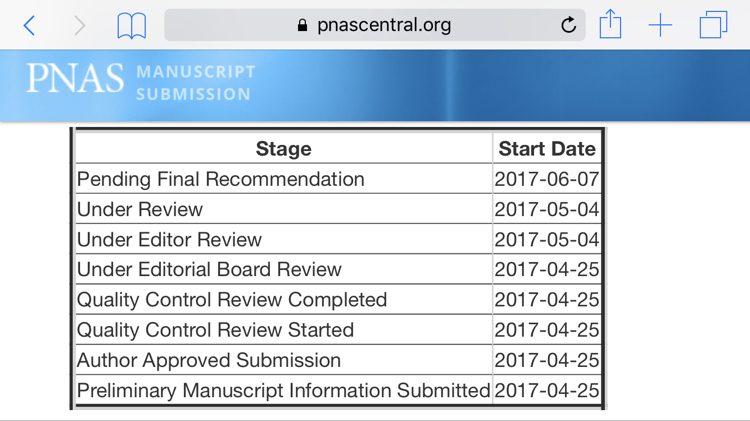Image resolution: width=750 pixels, height=421 pixels.
Task: Click the Start Date column header
Action: 547,149
